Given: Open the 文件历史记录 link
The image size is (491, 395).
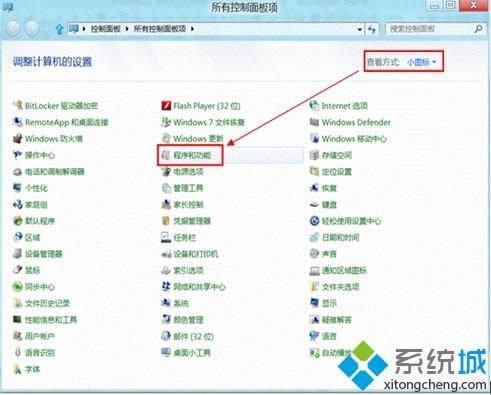Looking at the screenshot, I should (x=47, y=303).
